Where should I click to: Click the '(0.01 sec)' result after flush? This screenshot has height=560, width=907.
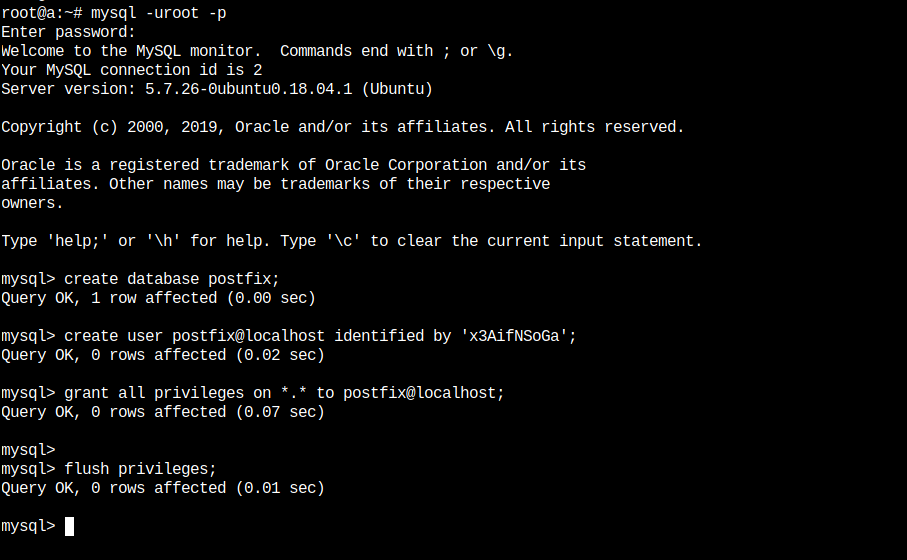pos(280,488)
